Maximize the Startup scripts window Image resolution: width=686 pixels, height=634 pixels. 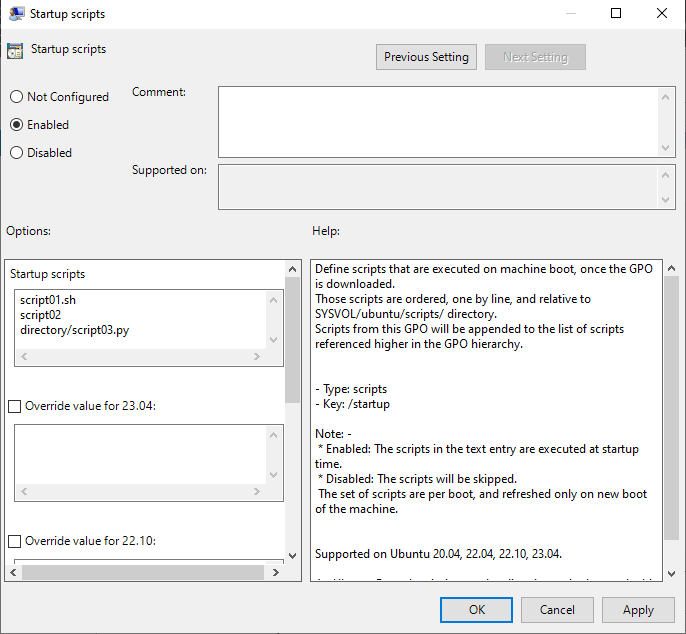click(616, 14)
